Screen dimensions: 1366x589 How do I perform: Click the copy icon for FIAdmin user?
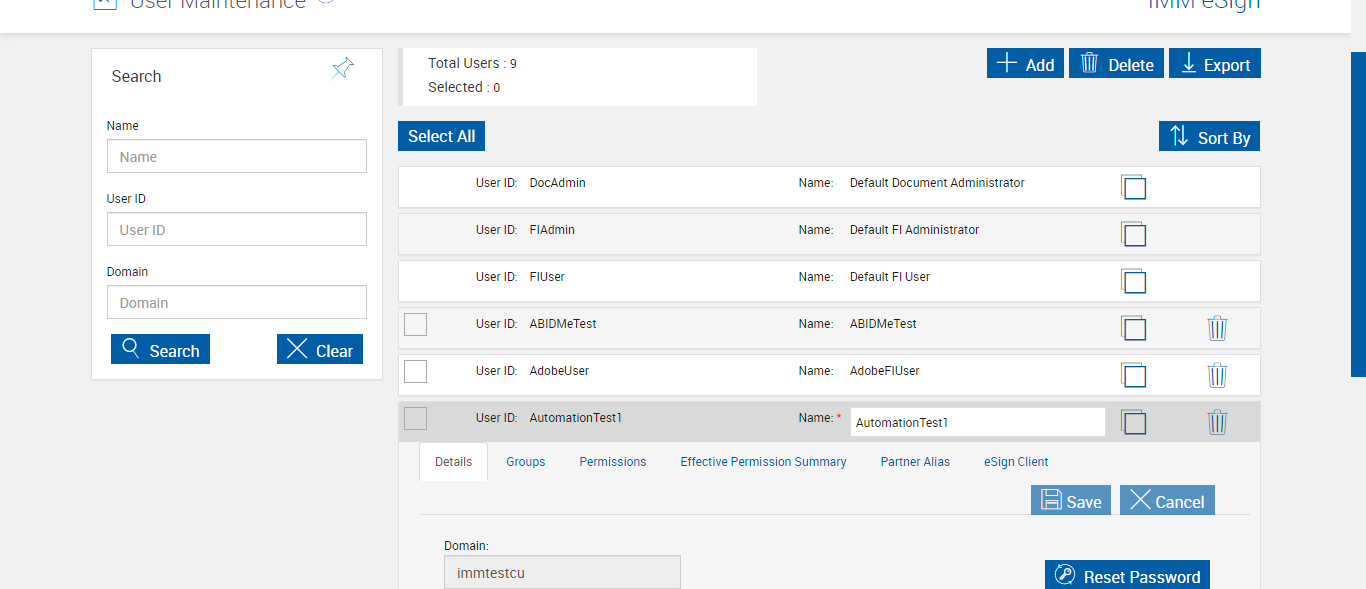pyautogui.click(x=1133, y=234)
